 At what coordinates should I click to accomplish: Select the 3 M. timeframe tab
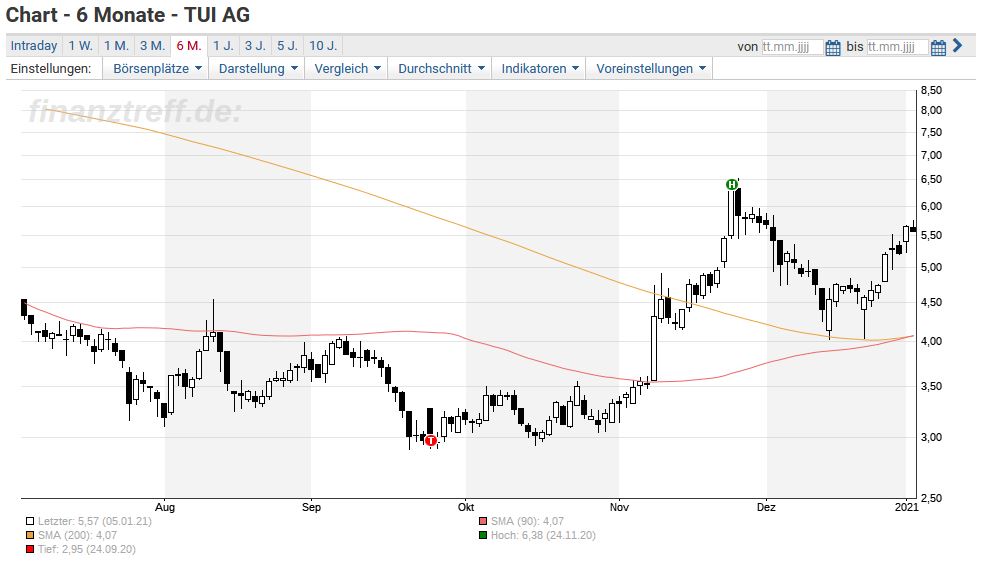[x=152, y=46]
